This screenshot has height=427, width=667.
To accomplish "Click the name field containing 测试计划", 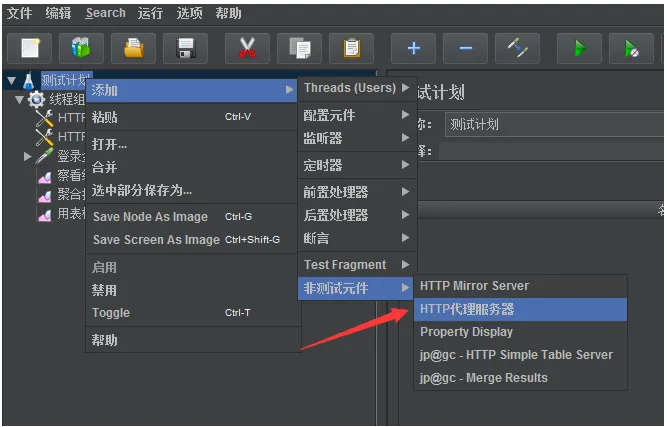I will pyautogui.click(x=555, y=125).
